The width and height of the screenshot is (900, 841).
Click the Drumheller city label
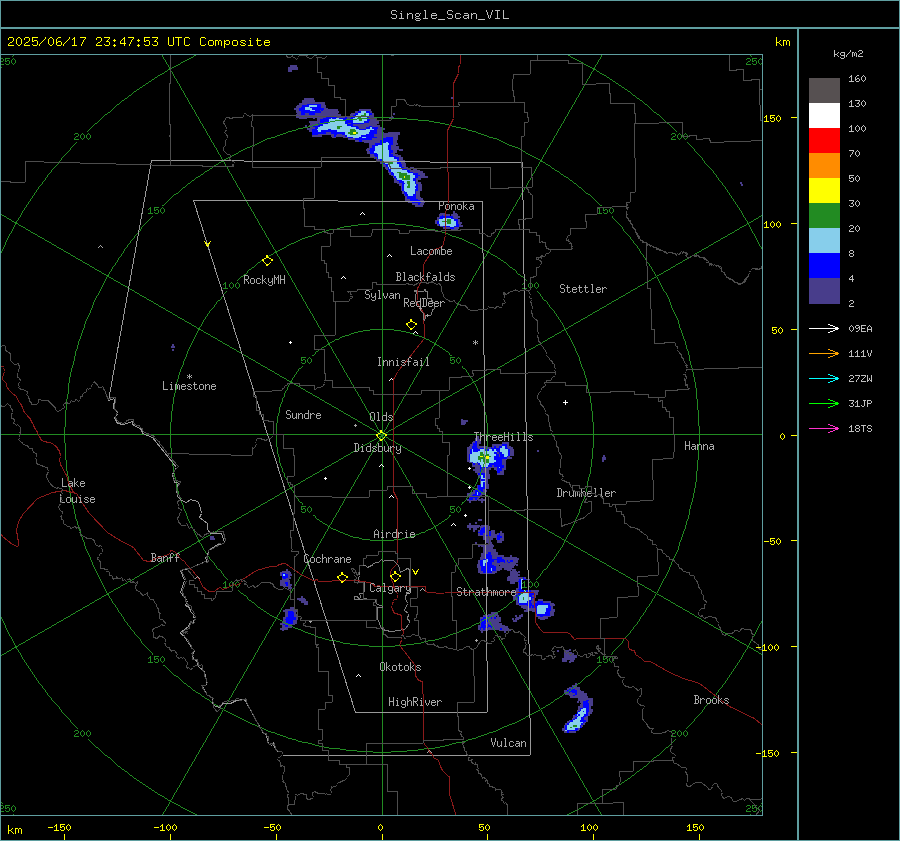tap(586, 493)
